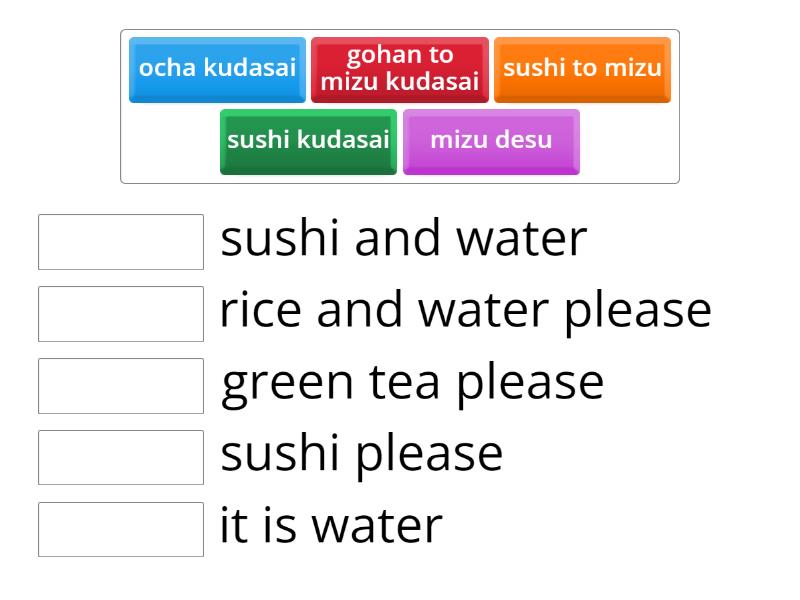
Task: Click the phrase 'green tea please'
Action: pyautogui.click(x=412, y=382)
